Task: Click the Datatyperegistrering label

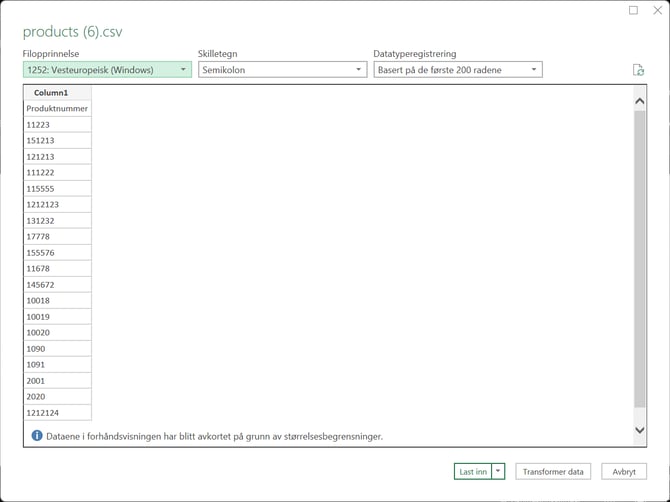Action: tap(415, 54)
